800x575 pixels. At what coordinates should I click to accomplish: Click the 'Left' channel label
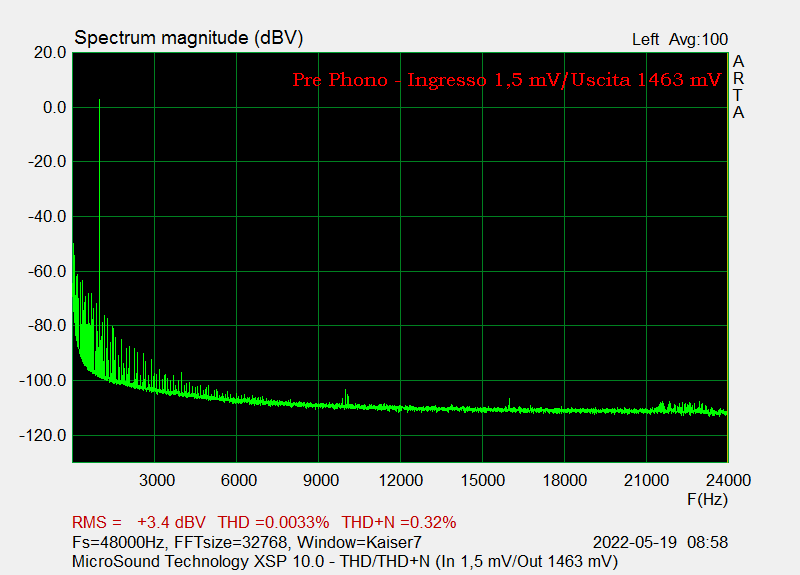(x=645, y=40)
